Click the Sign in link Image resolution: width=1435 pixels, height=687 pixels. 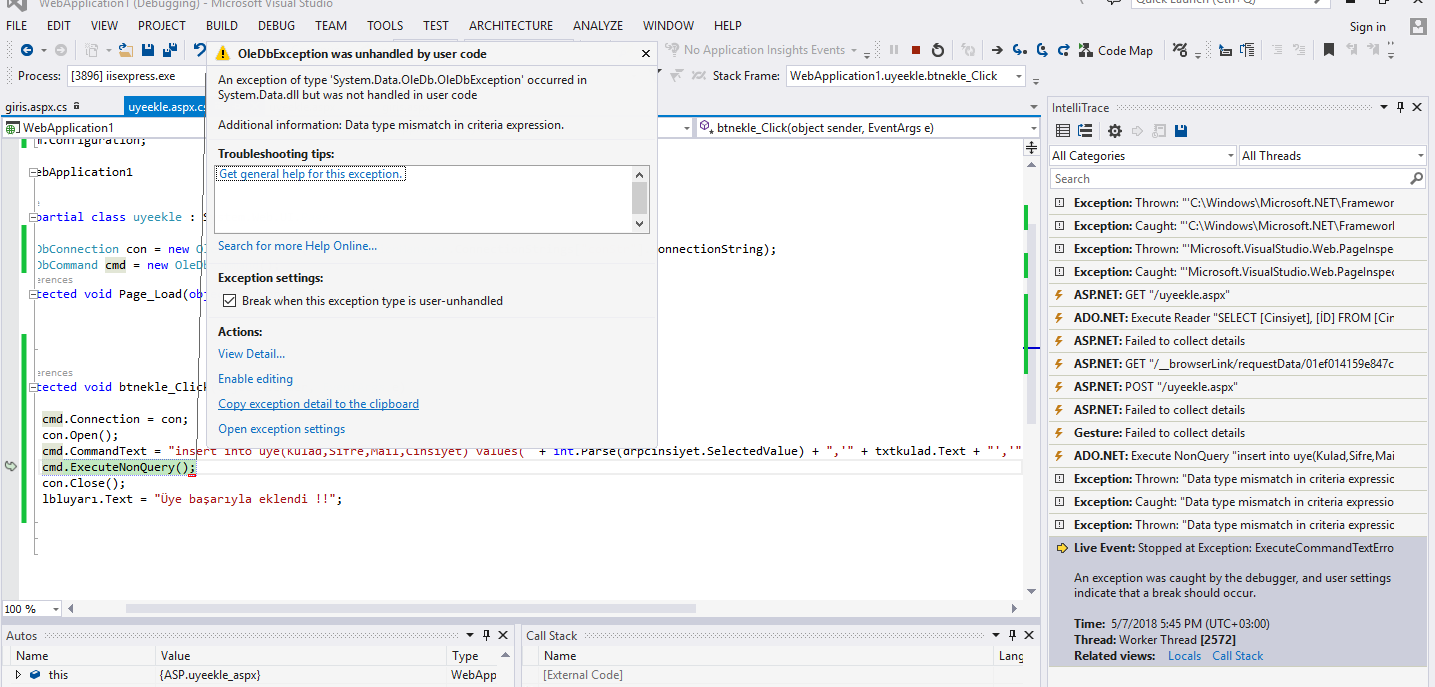tap(1368, 27)
